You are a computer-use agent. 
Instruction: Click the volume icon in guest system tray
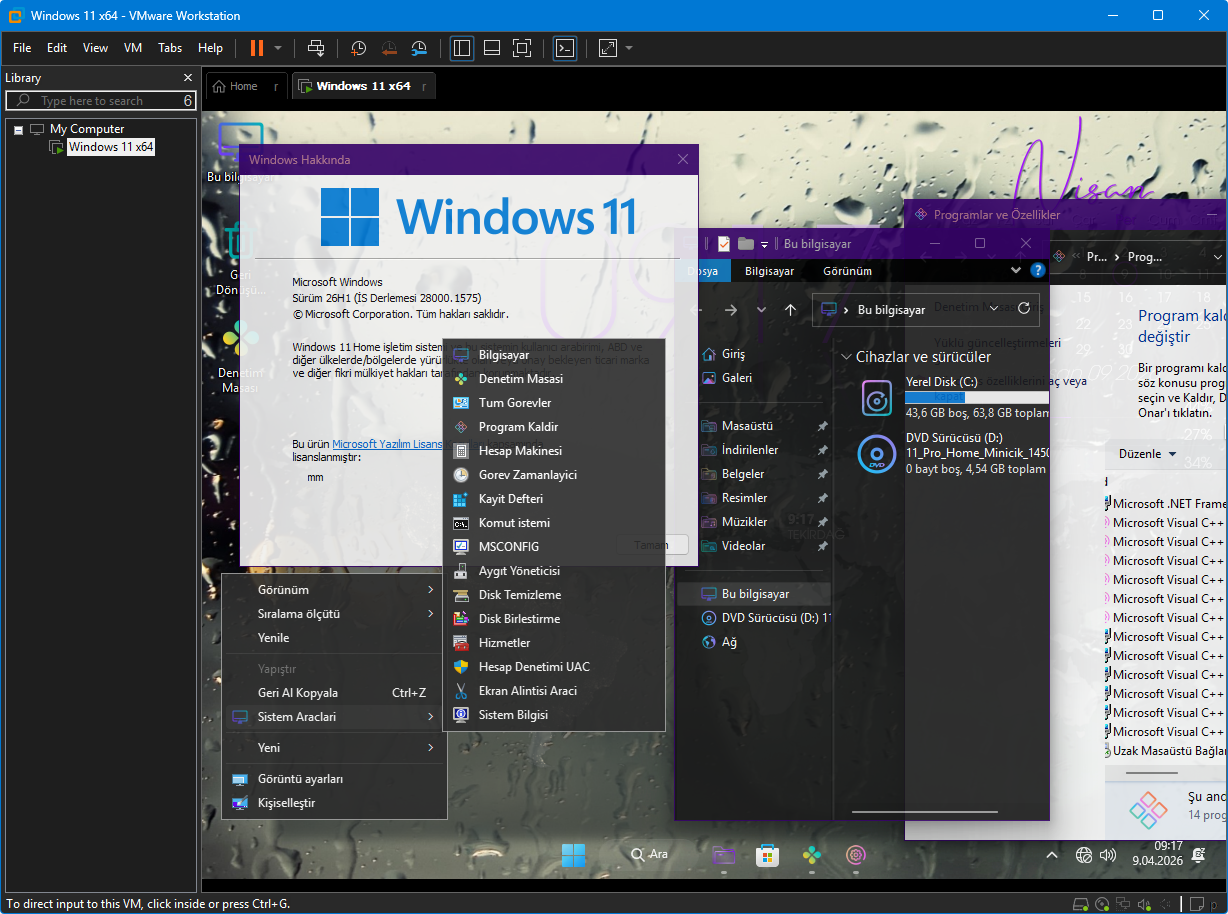click(x=1107, y=855)
